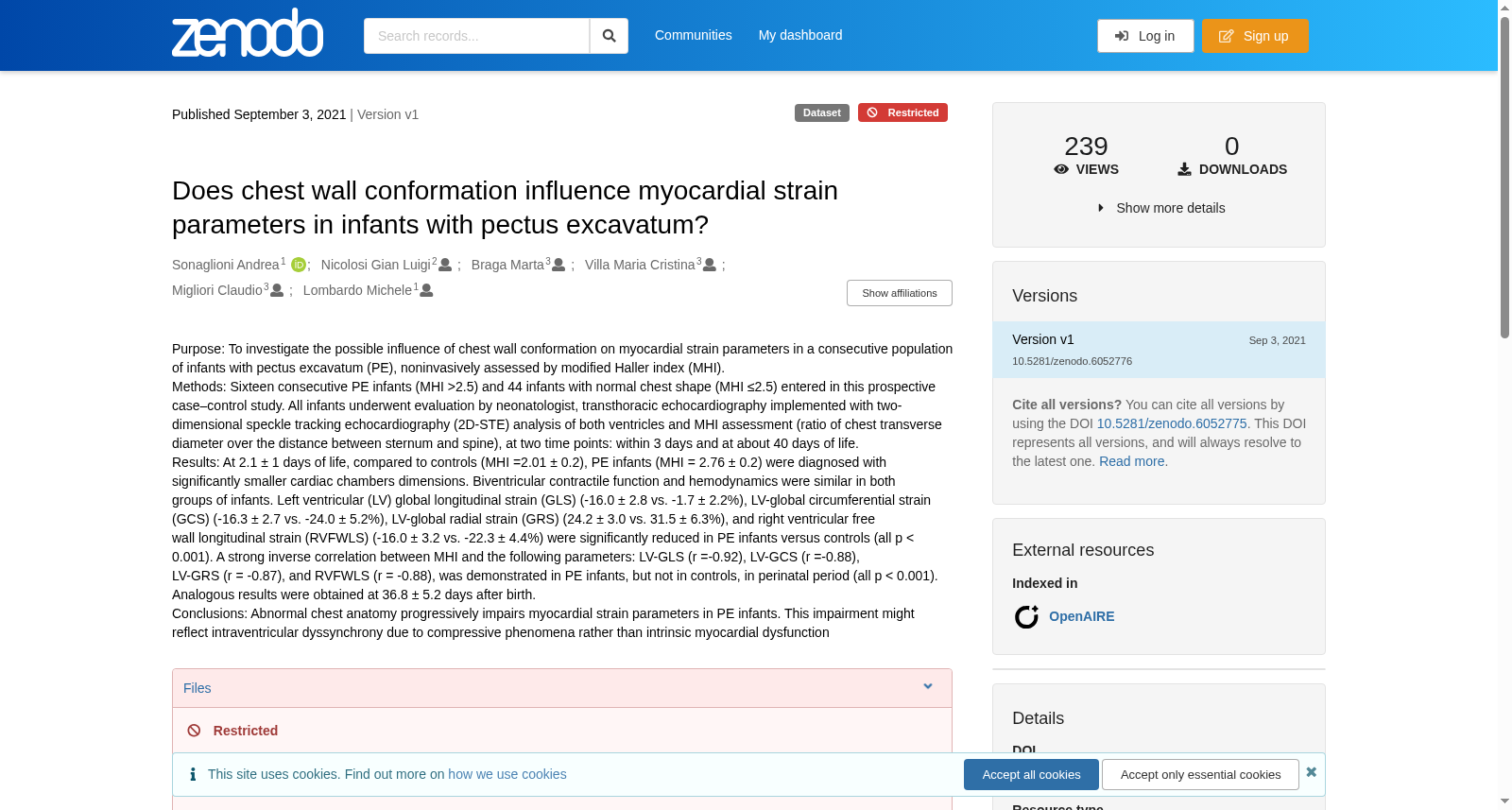
Task: Open My dashboard
Action: point(800,35)
